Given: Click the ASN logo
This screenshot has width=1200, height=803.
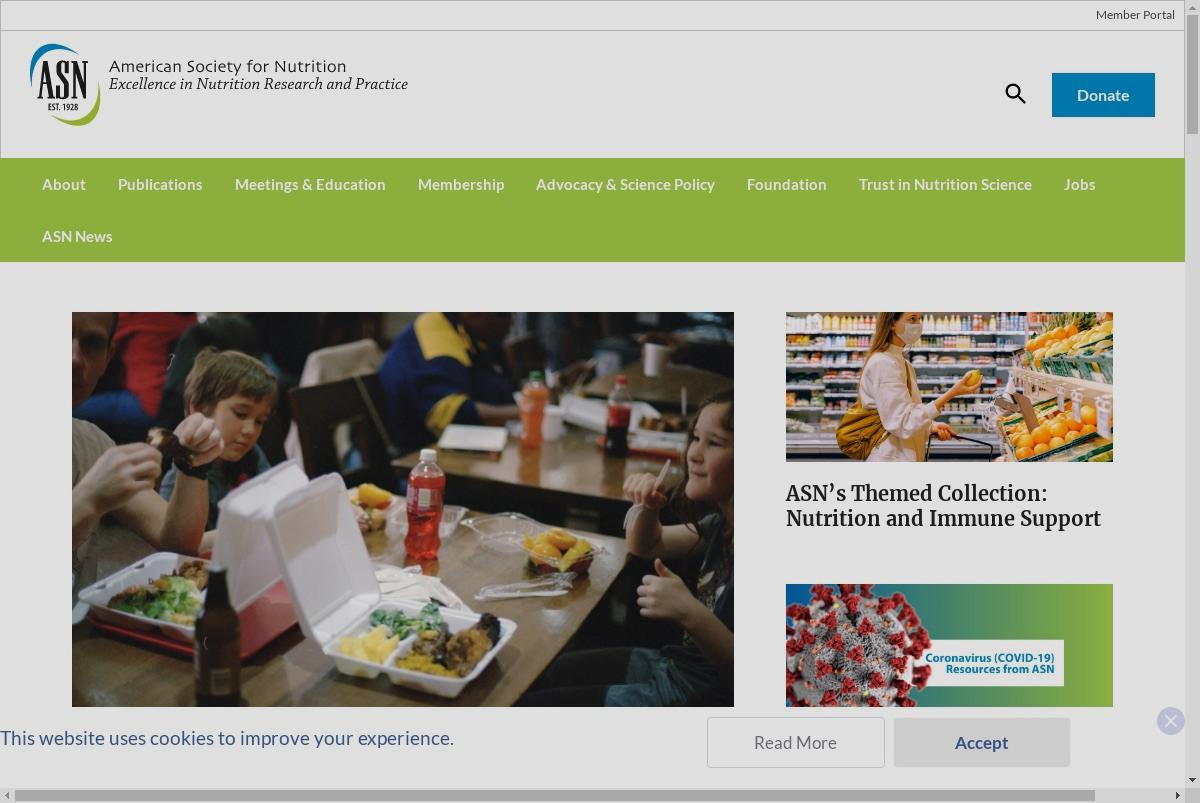Looking at the screenshot, I should click(x=65, y=84).
